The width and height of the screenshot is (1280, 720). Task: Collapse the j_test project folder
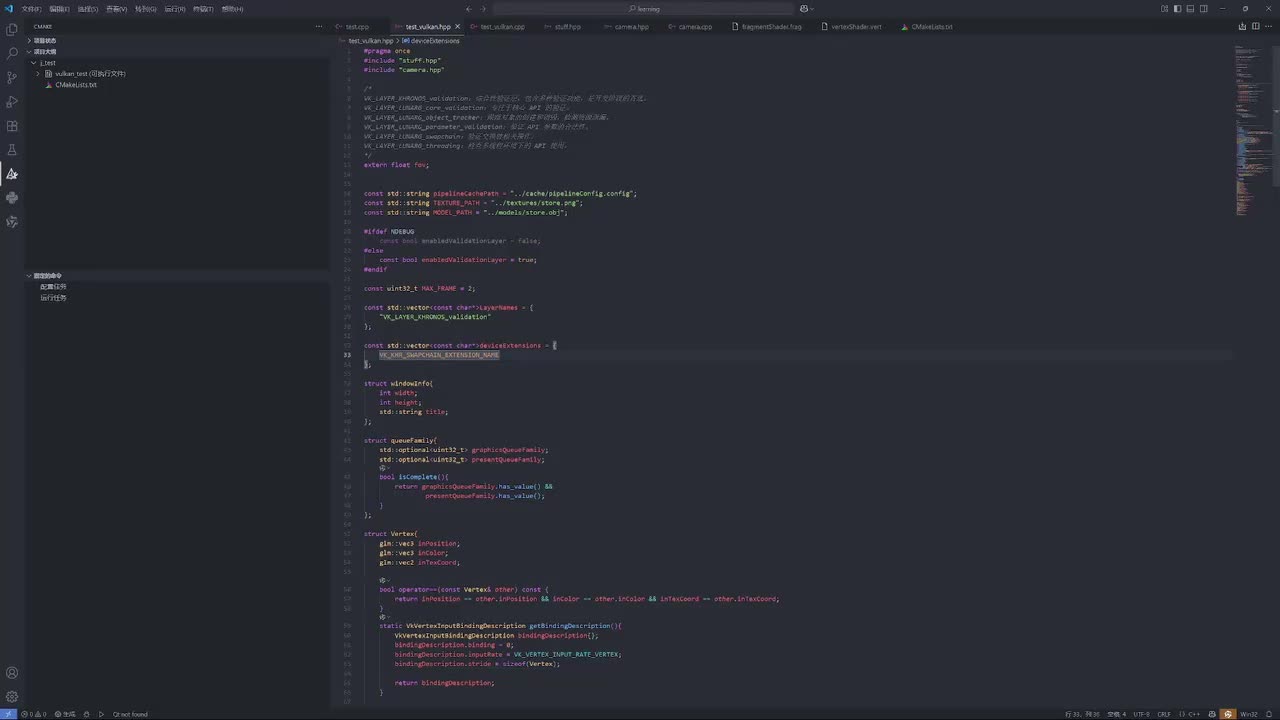point(33,63)
